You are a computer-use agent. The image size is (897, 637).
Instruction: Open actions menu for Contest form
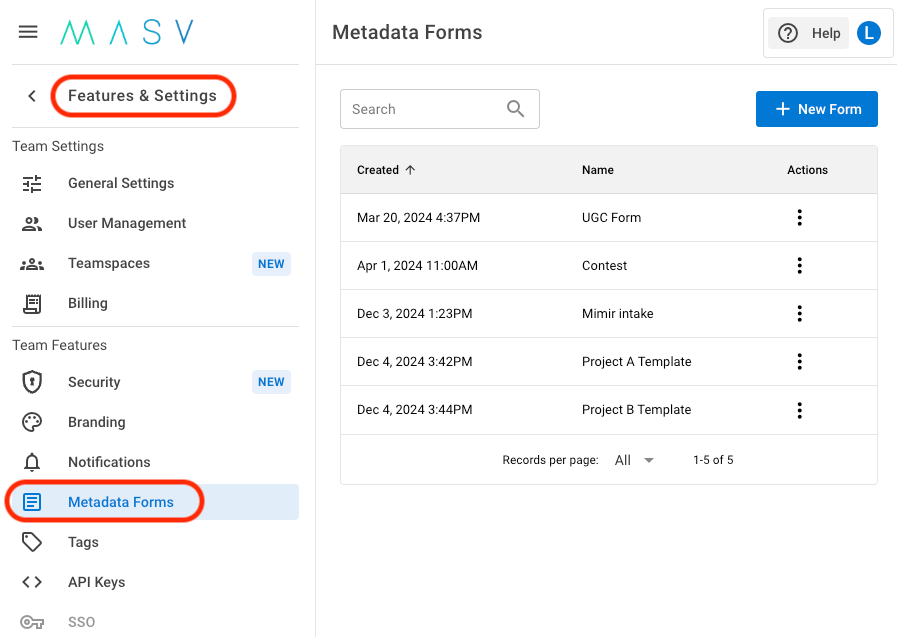[800, 265]
